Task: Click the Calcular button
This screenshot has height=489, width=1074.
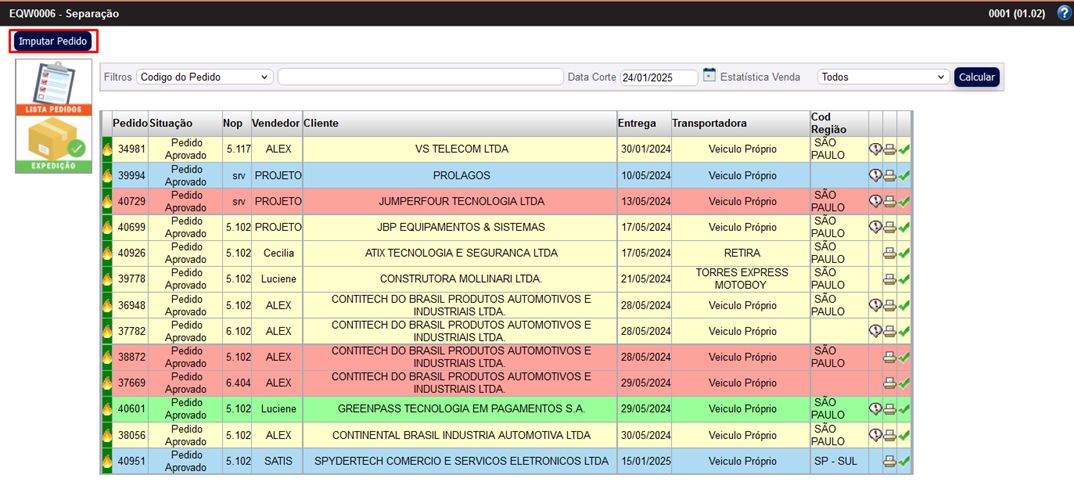Action: (x=976, y=77)
